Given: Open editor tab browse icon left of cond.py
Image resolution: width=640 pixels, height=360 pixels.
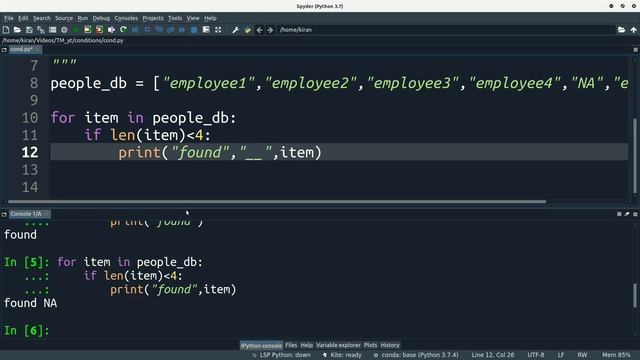Looking at the screenshot, I should 4,50.
